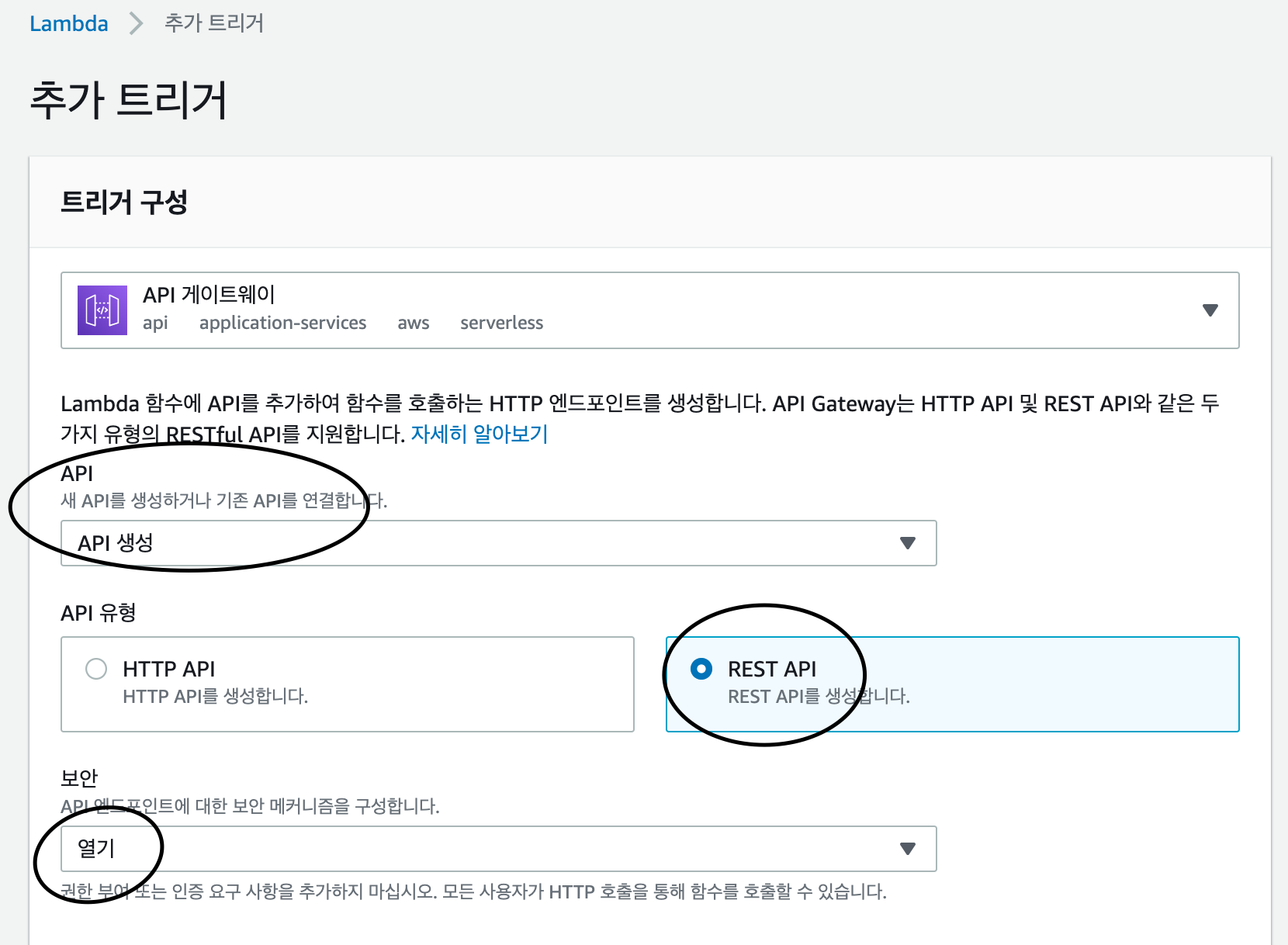Click the API Gateway purple service icon
The width and height of the screenshot is (1288, 945).
click(x=102, y=310)
